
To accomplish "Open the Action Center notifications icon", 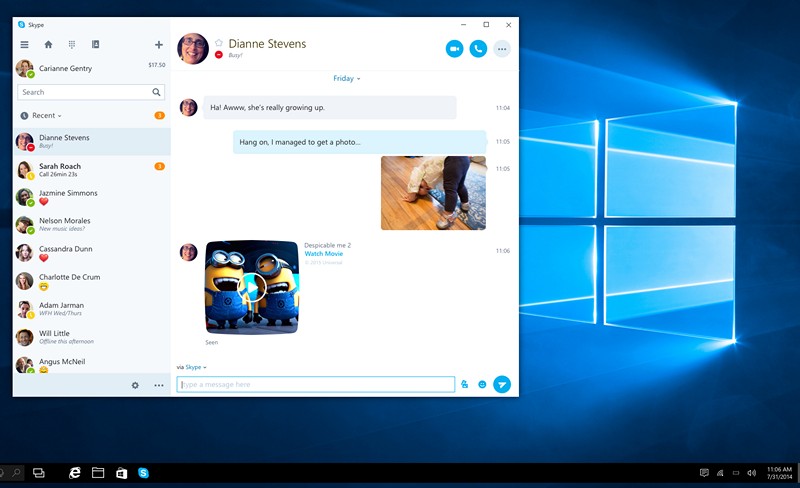I will coord(704,473).
